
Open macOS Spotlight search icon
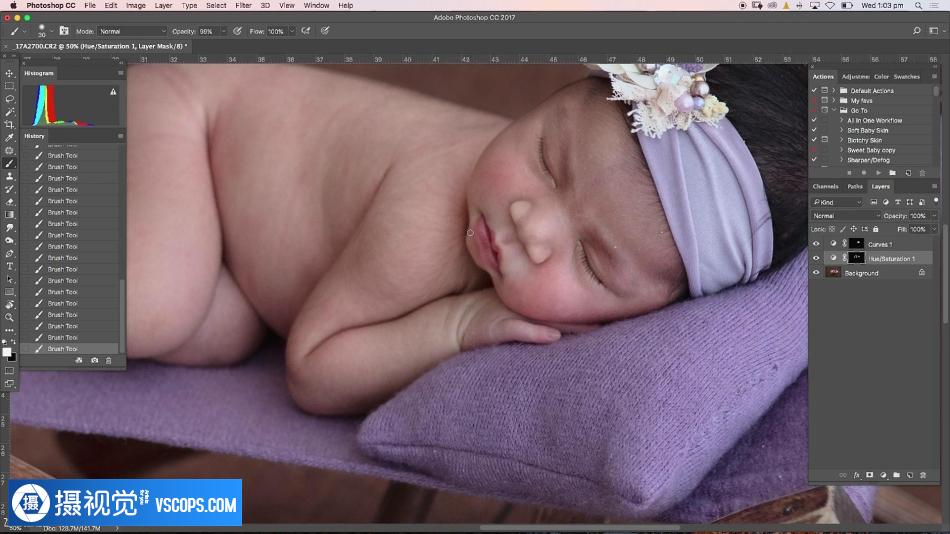(x=918, y=5)
